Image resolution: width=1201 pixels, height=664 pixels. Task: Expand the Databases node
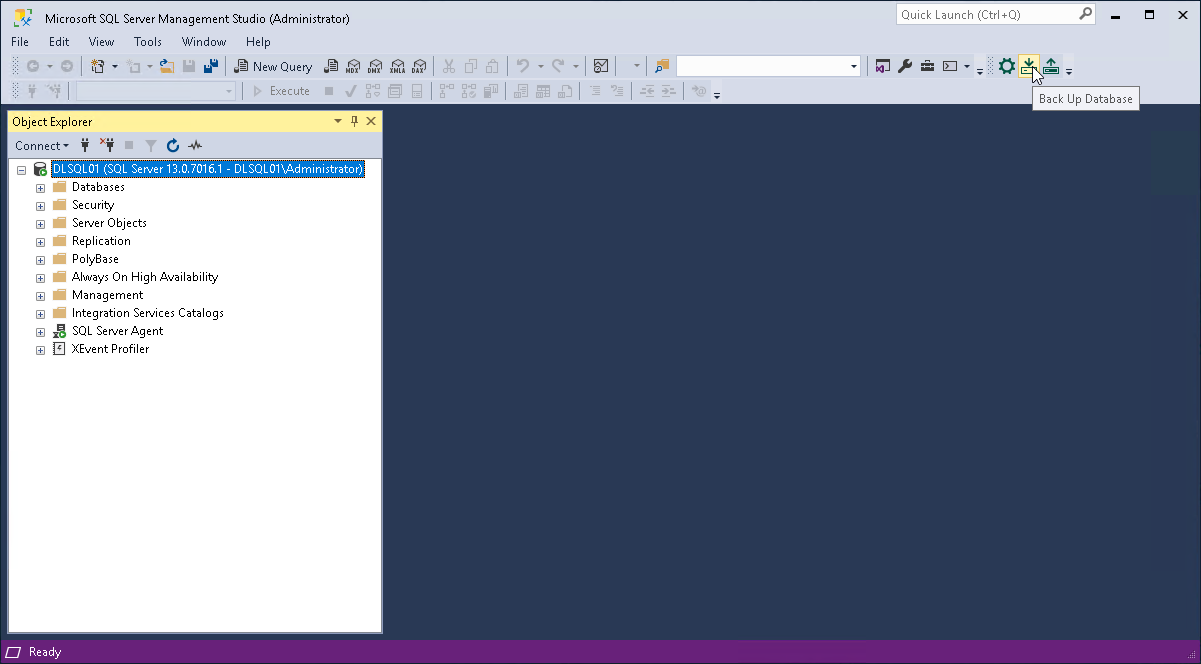(40, 187)
